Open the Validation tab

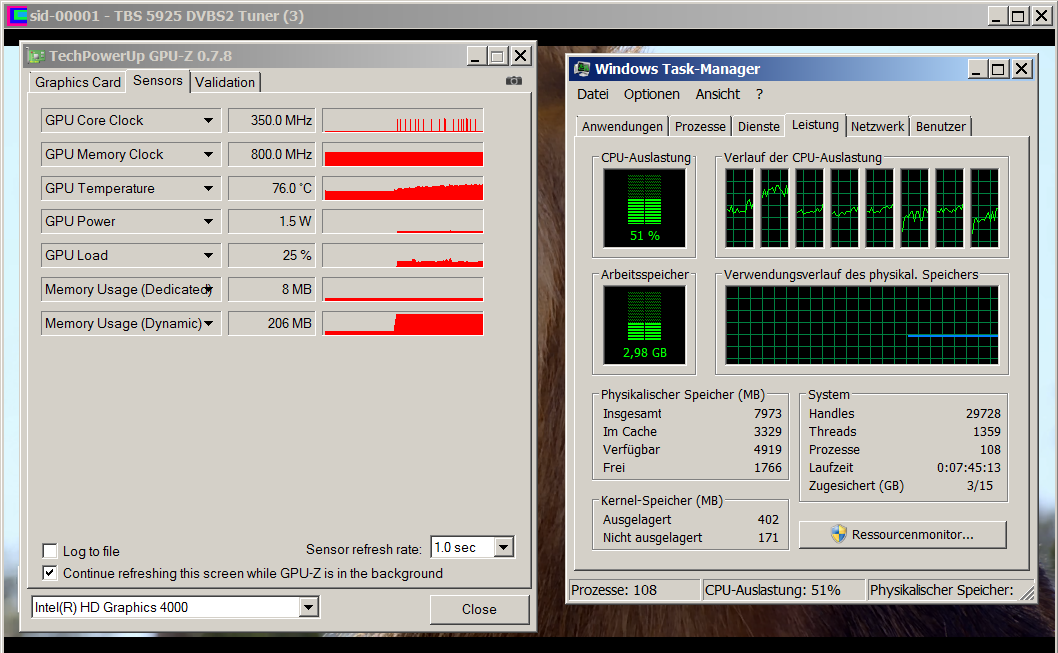pos(225,82)
